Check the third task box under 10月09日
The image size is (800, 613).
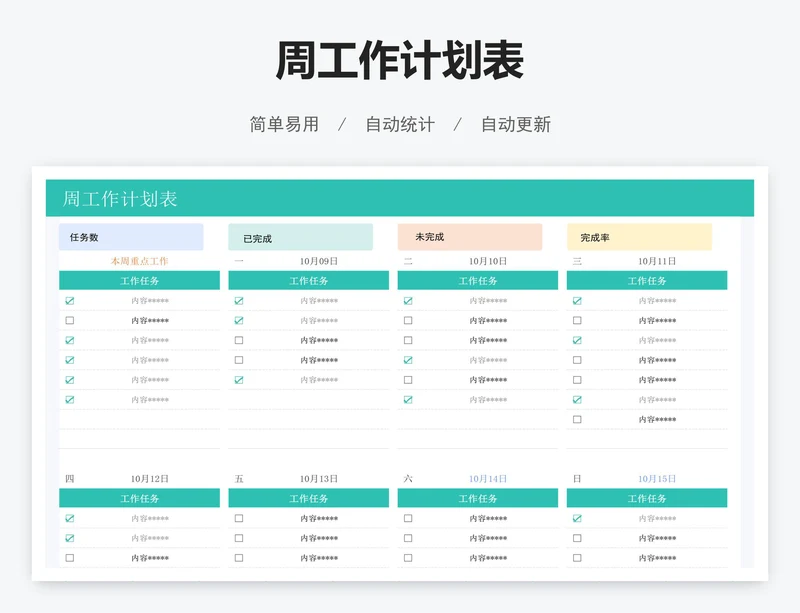239,340
